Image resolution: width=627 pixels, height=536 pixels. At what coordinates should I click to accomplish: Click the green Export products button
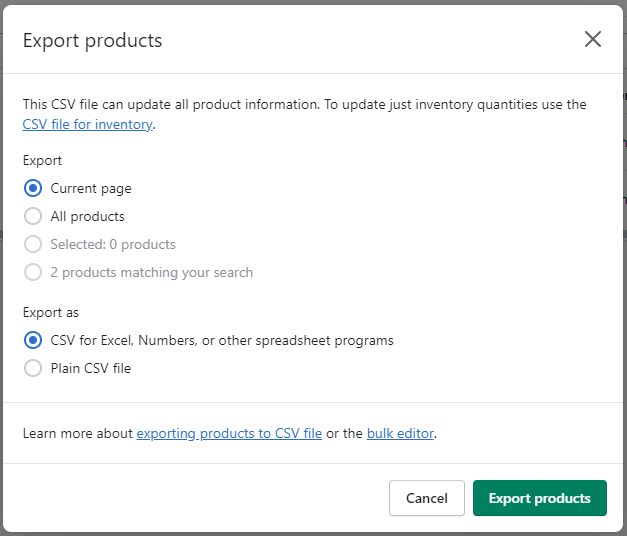click(539, 498)
